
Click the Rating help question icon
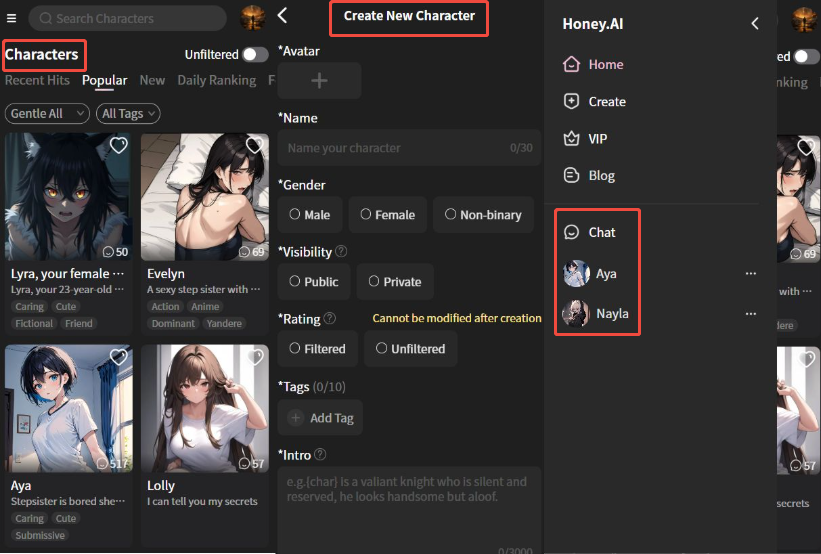[x=330, y=319]
